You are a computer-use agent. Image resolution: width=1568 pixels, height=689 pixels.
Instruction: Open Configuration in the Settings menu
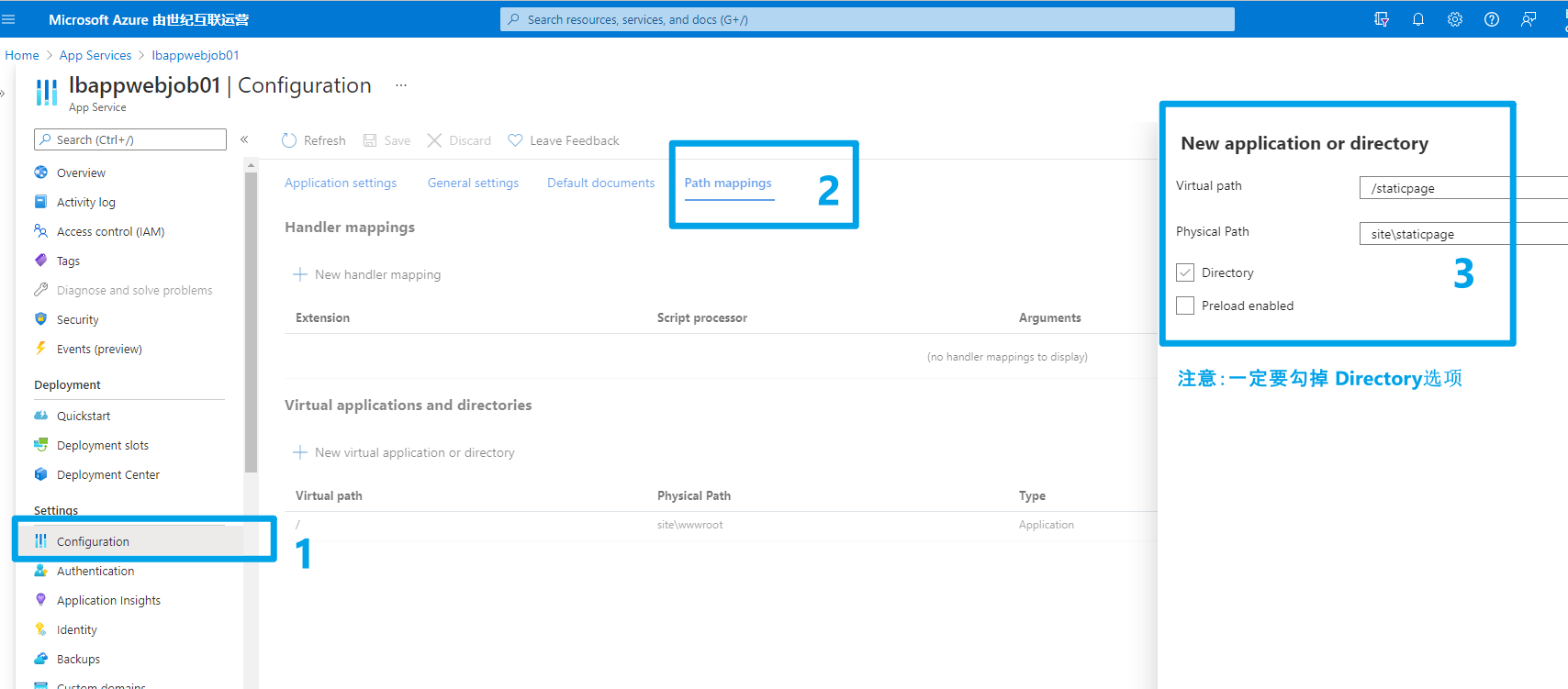pyautogui.click(x=93, y=541)
